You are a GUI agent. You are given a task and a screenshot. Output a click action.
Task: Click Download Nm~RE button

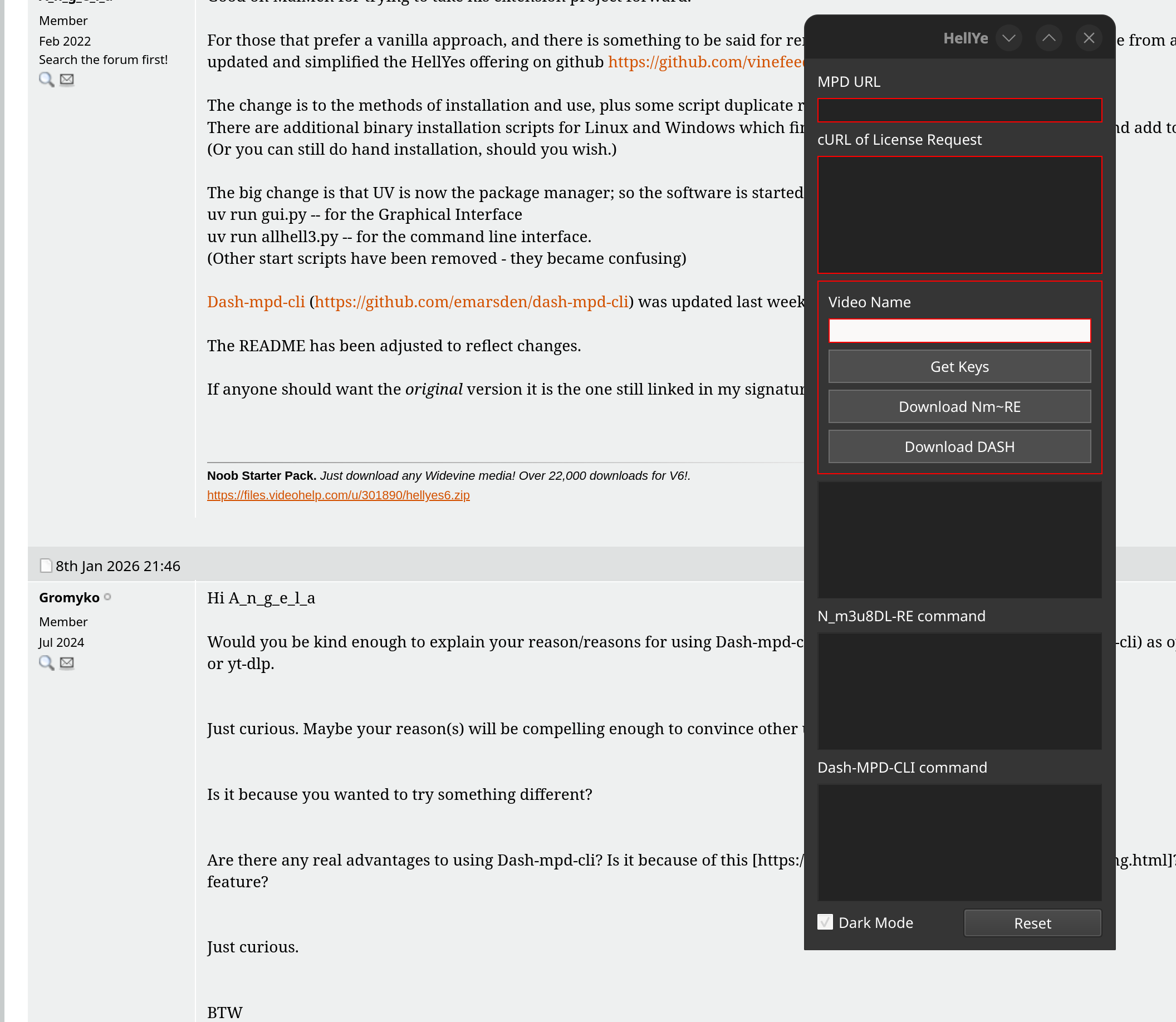click(x=959, y=407)
